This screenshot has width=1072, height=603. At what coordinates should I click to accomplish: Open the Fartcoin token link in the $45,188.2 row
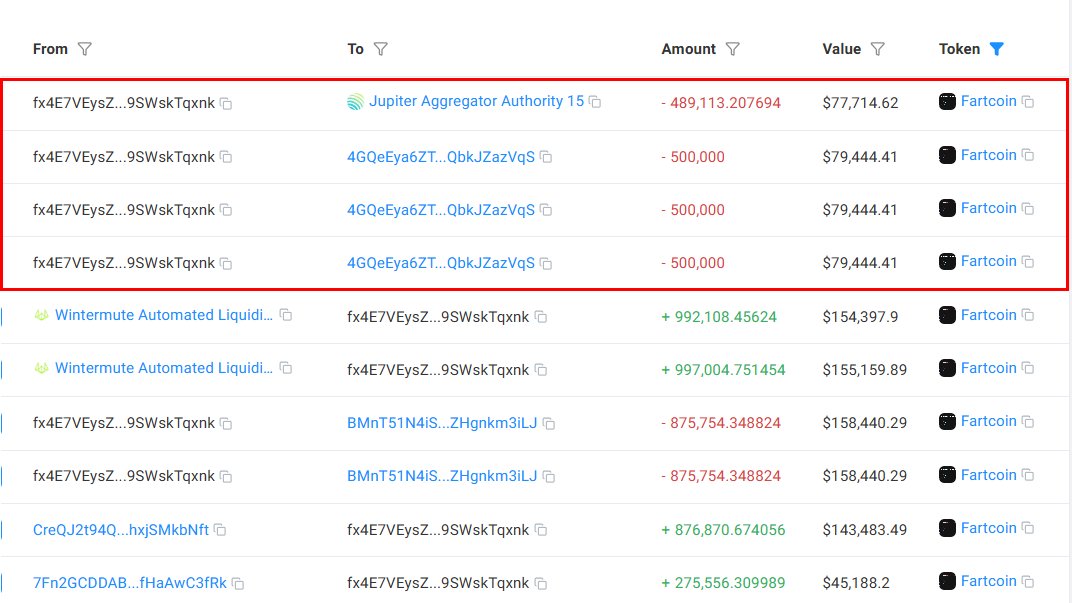click(989, 581)
